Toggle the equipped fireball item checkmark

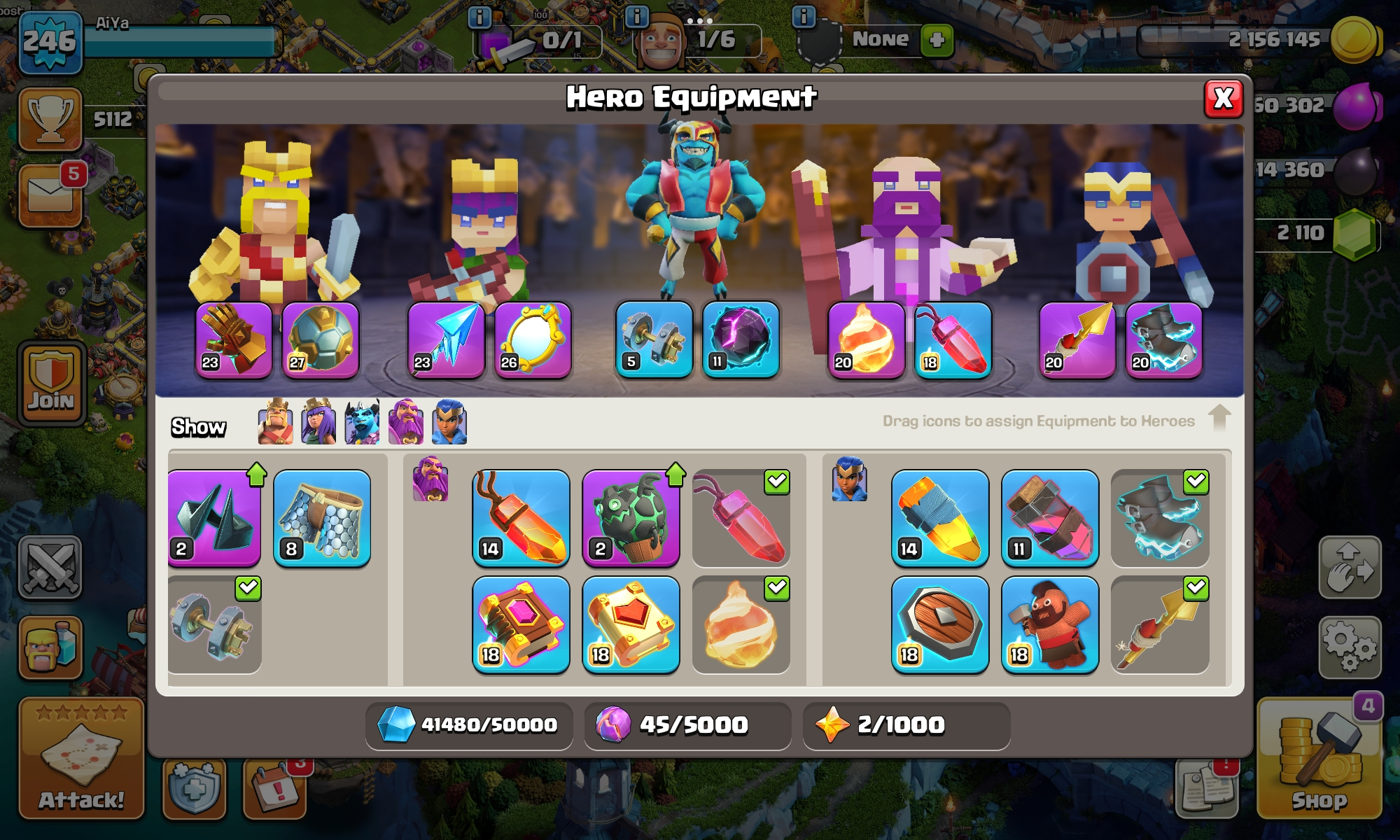(x=777, y=589)
